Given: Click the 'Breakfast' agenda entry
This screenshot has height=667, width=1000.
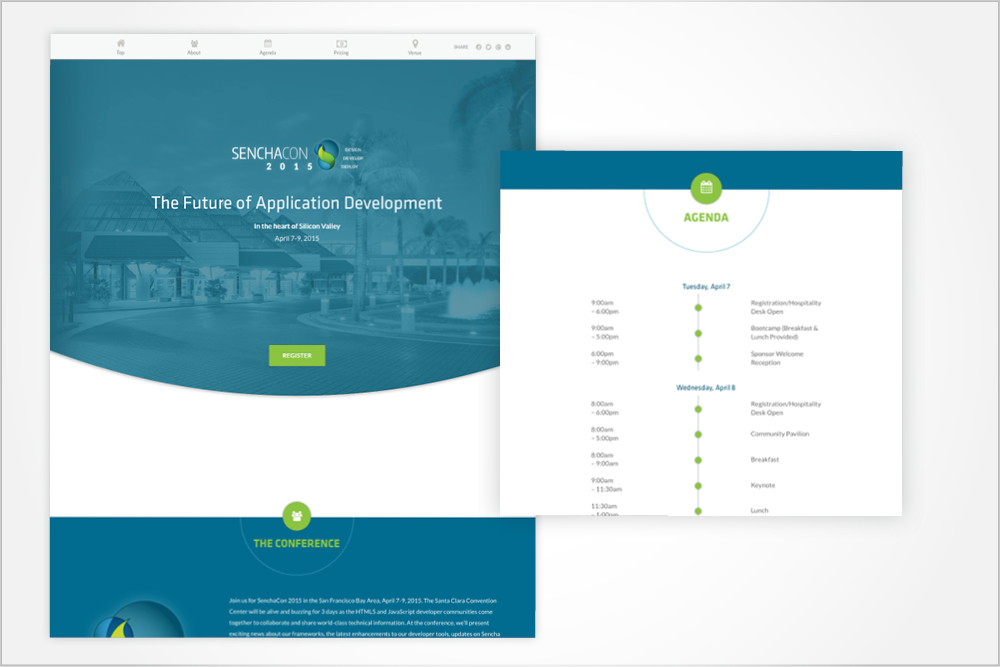Looking at the screenshot, I should 765,459.
